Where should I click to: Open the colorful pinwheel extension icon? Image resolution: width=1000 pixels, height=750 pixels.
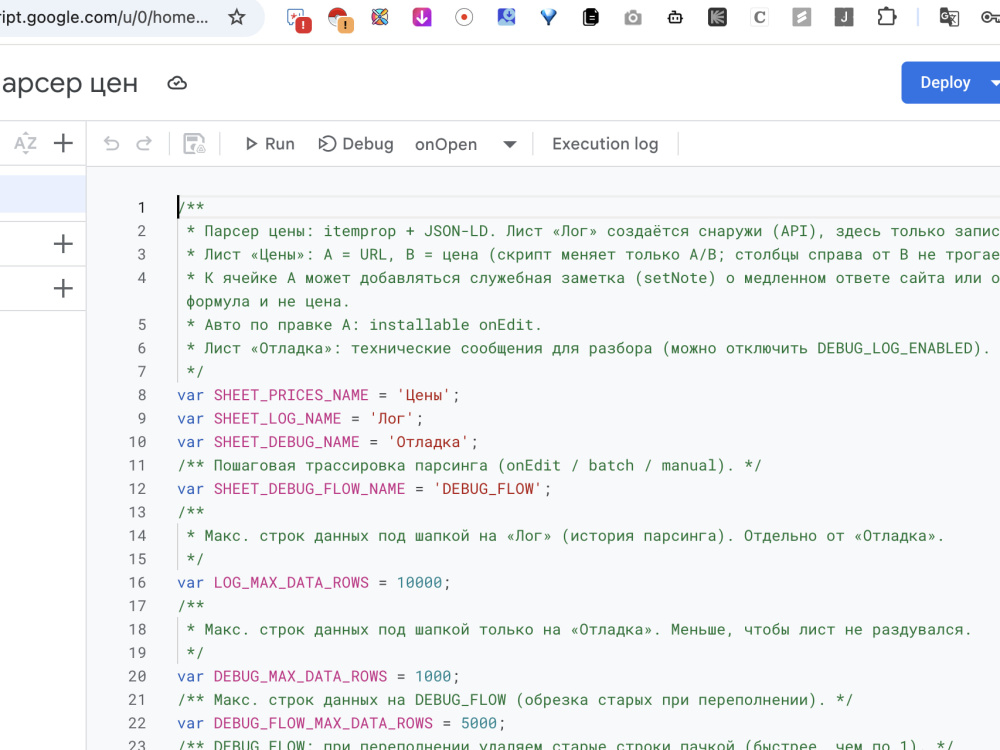380,17
